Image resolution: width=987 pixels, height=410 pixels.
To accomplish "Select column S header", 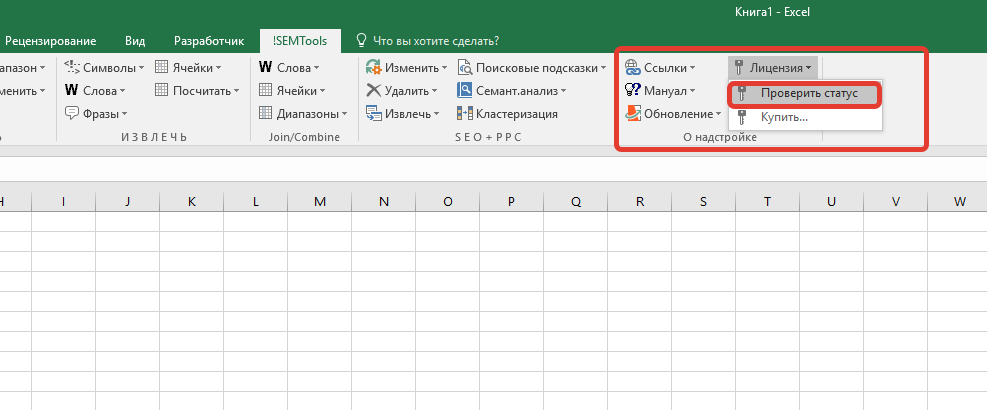I will tap(704, 202).
